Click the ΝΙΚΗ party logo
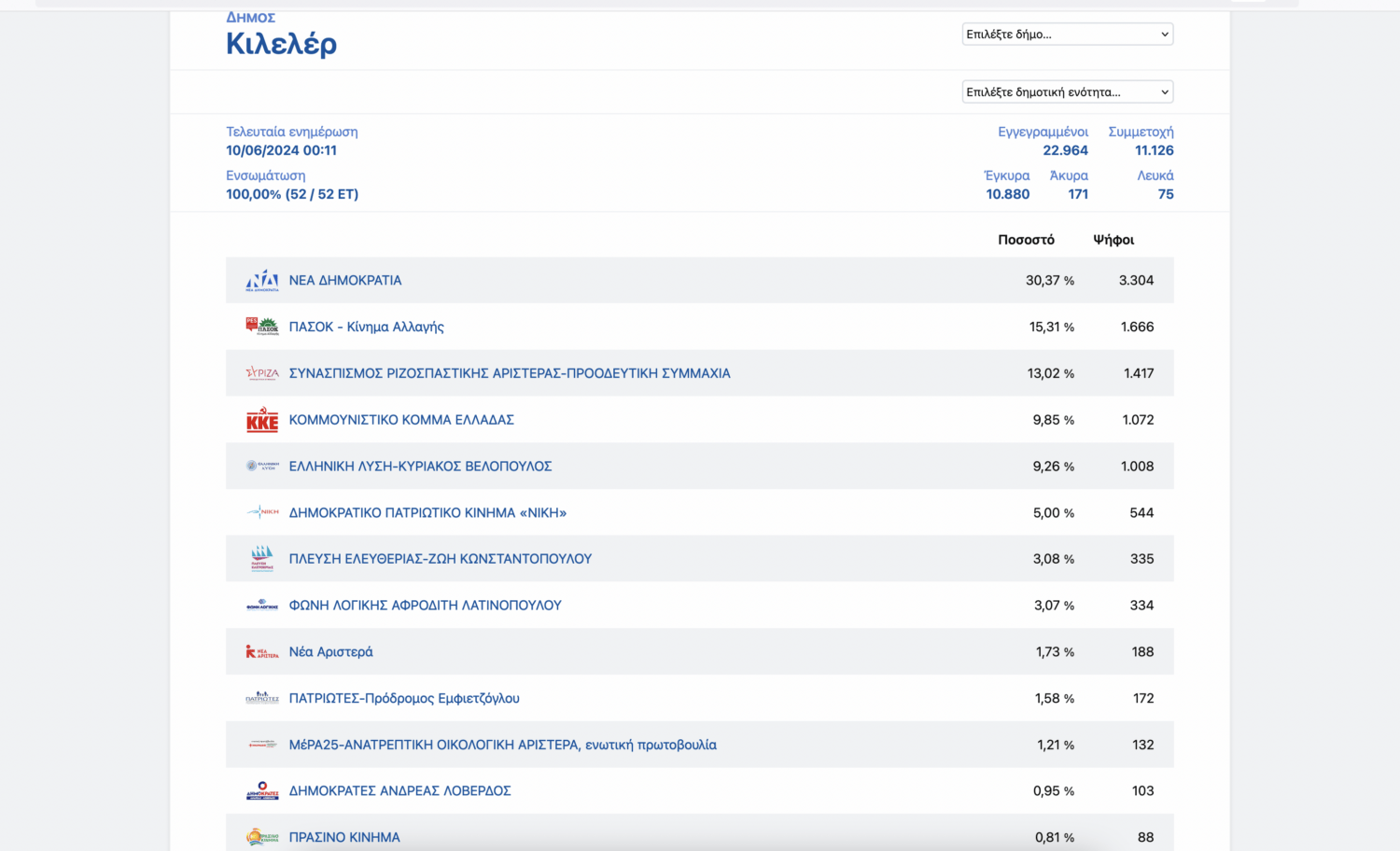The width and height of the screenshot is (1400, 851). (x=262, y=512)
